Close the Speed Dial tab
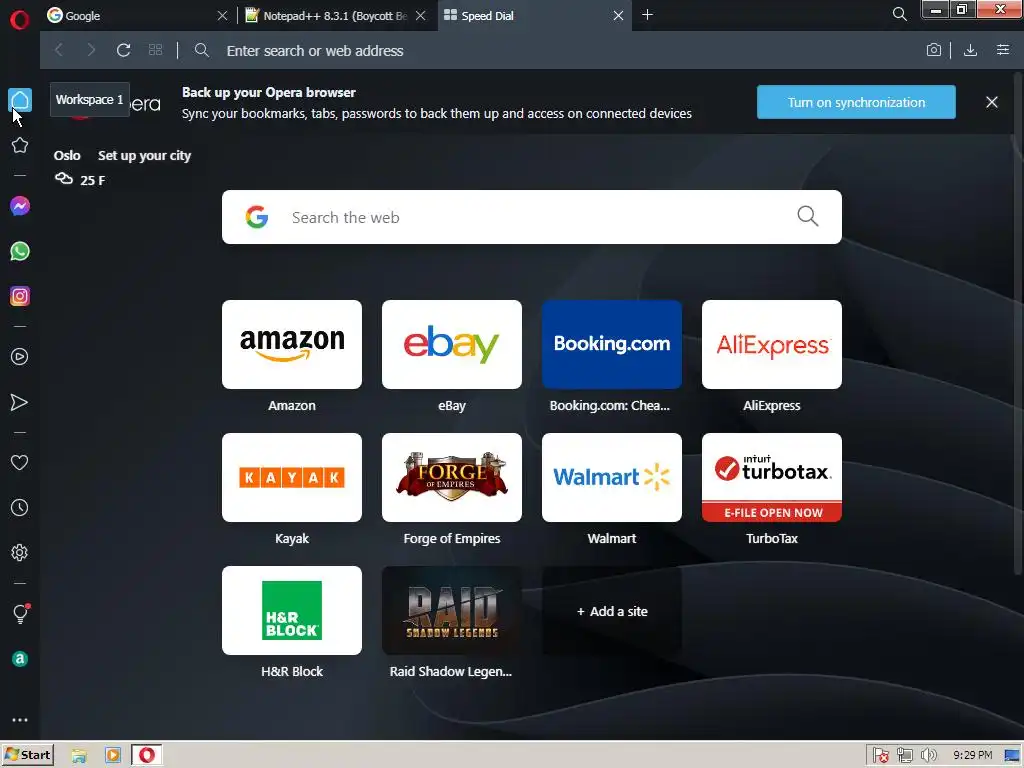Image resolution: width=1024 pixels, height=768 pixels. [618, 16]
